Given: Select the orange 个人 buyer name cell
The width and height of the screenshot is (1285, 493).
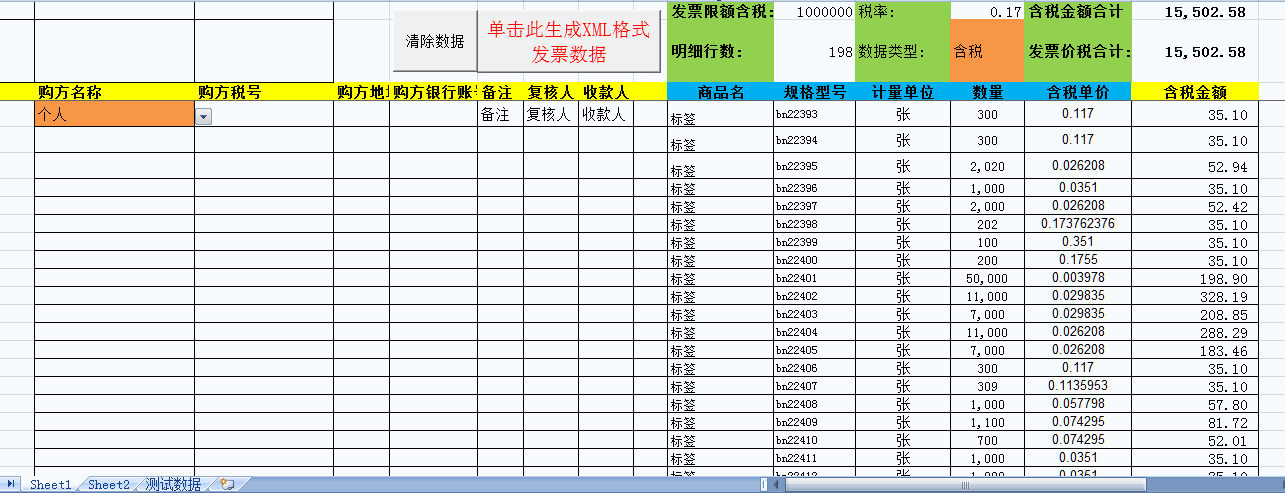Looking at the screenshot, I should click(114, 115).
